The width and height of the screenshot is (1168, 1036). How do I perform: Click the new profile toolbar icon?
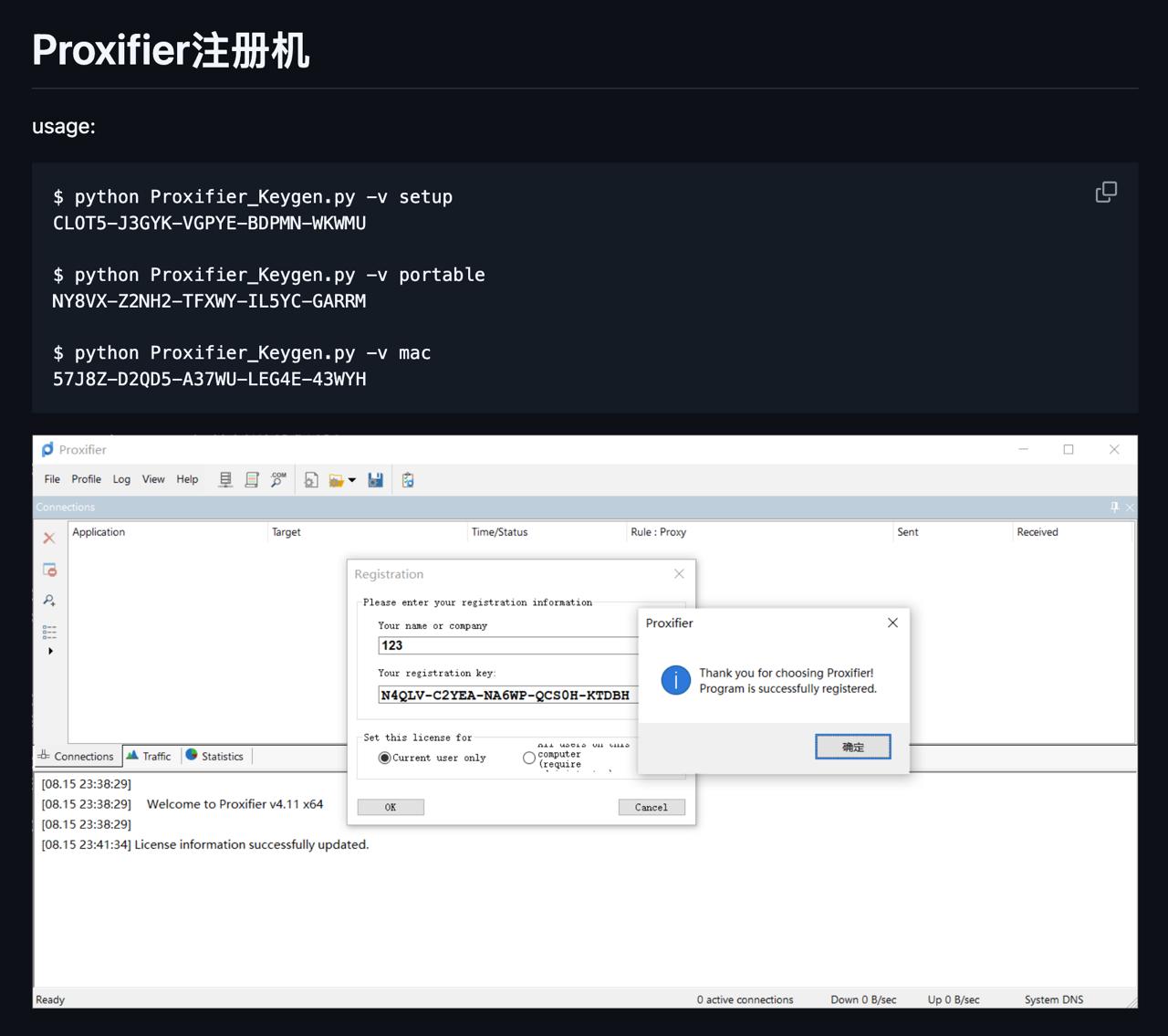(311, 479)
